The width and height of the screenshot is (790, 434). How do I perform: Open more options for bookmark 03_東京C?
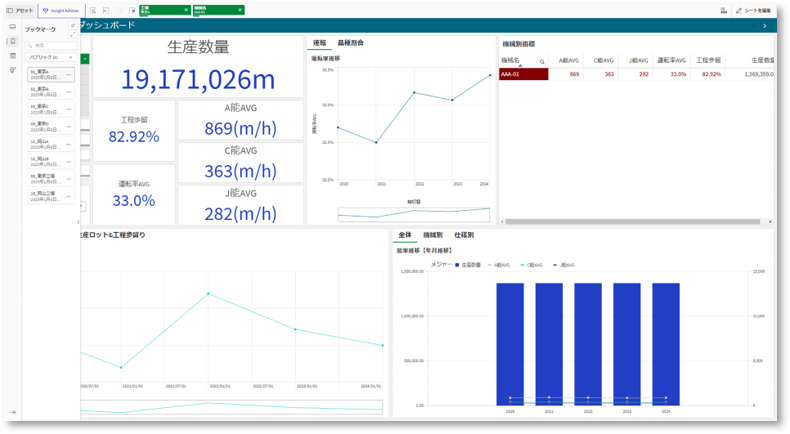pos(69,109)
